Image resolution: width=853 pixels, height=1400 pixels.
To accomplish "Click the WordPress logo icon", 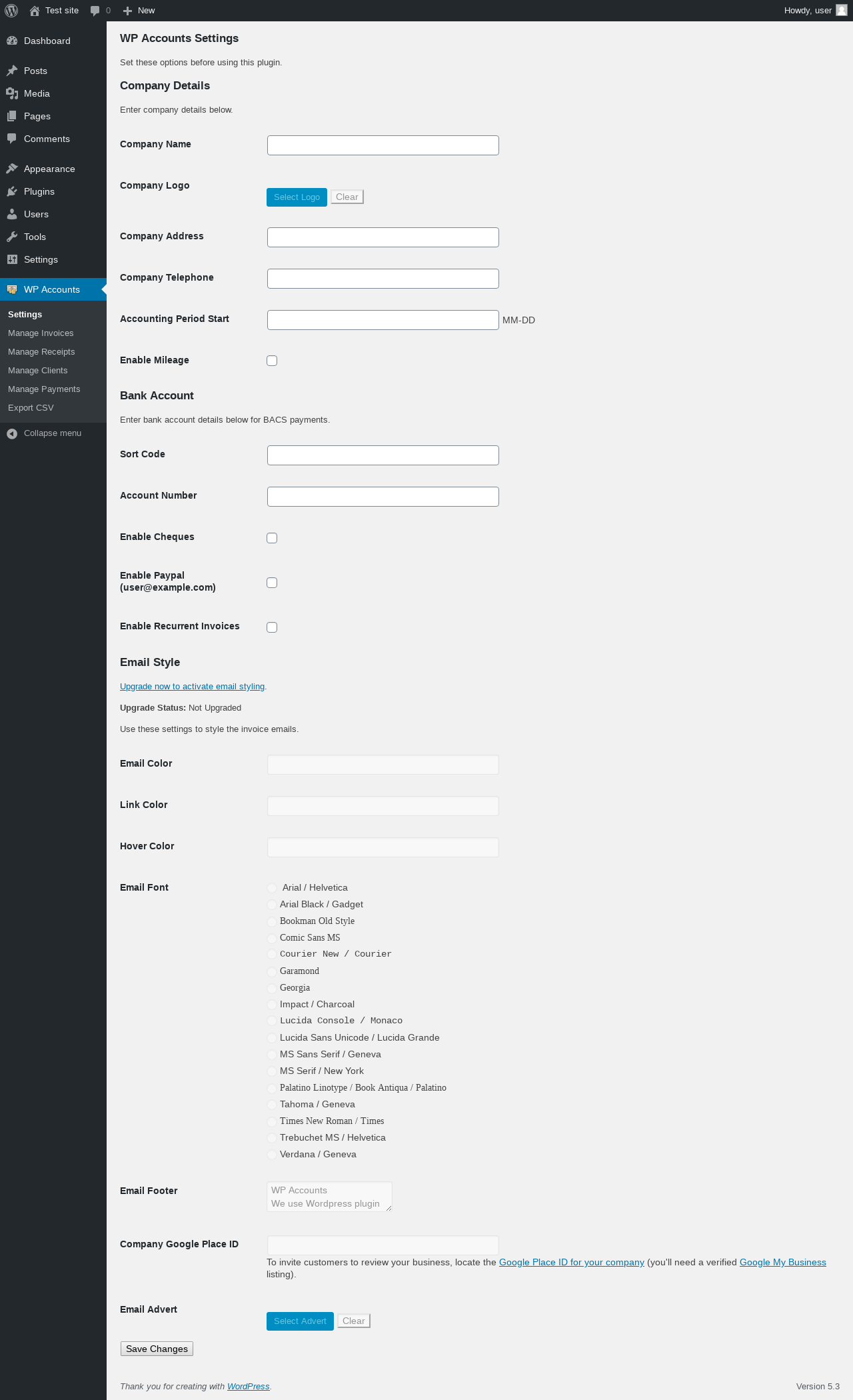I will [11, 11].
